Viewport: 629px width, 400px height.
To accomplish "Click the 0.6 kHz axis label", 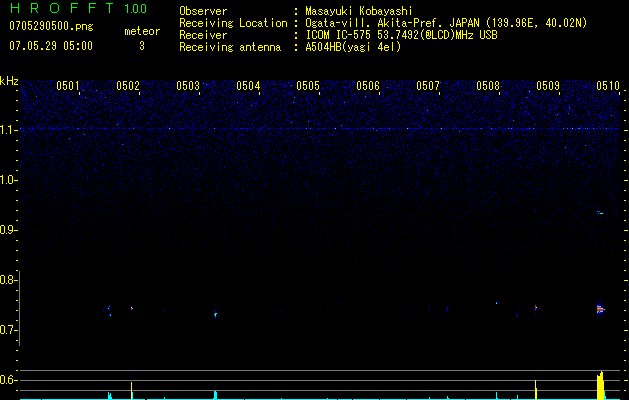I will [x=7, y=380].
